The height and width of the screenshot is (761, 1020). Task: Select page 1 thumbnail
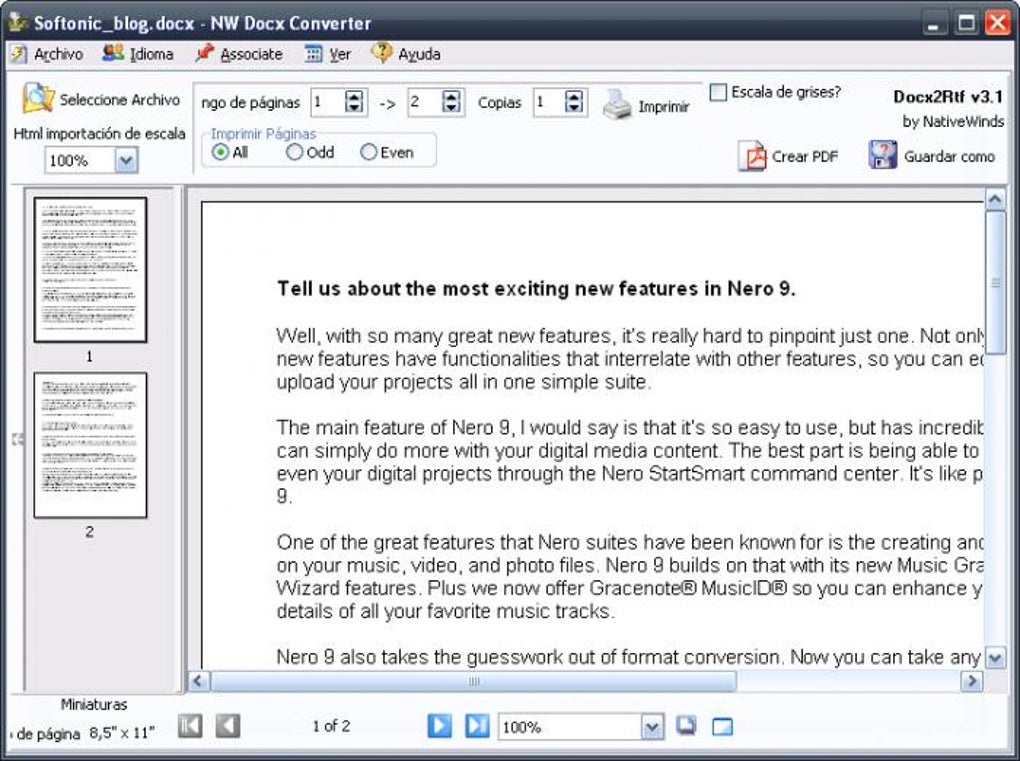90,270
